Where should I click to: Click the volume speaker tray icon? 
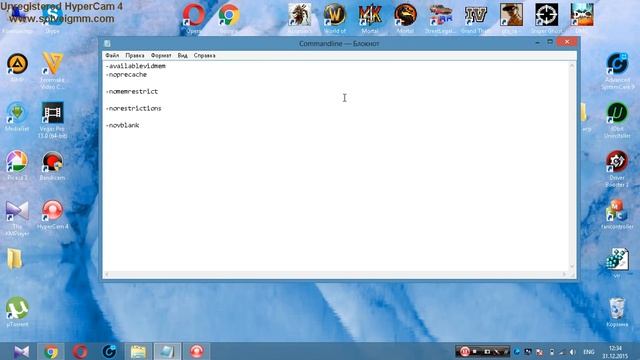pyautogui.click(x=572, y=352)
